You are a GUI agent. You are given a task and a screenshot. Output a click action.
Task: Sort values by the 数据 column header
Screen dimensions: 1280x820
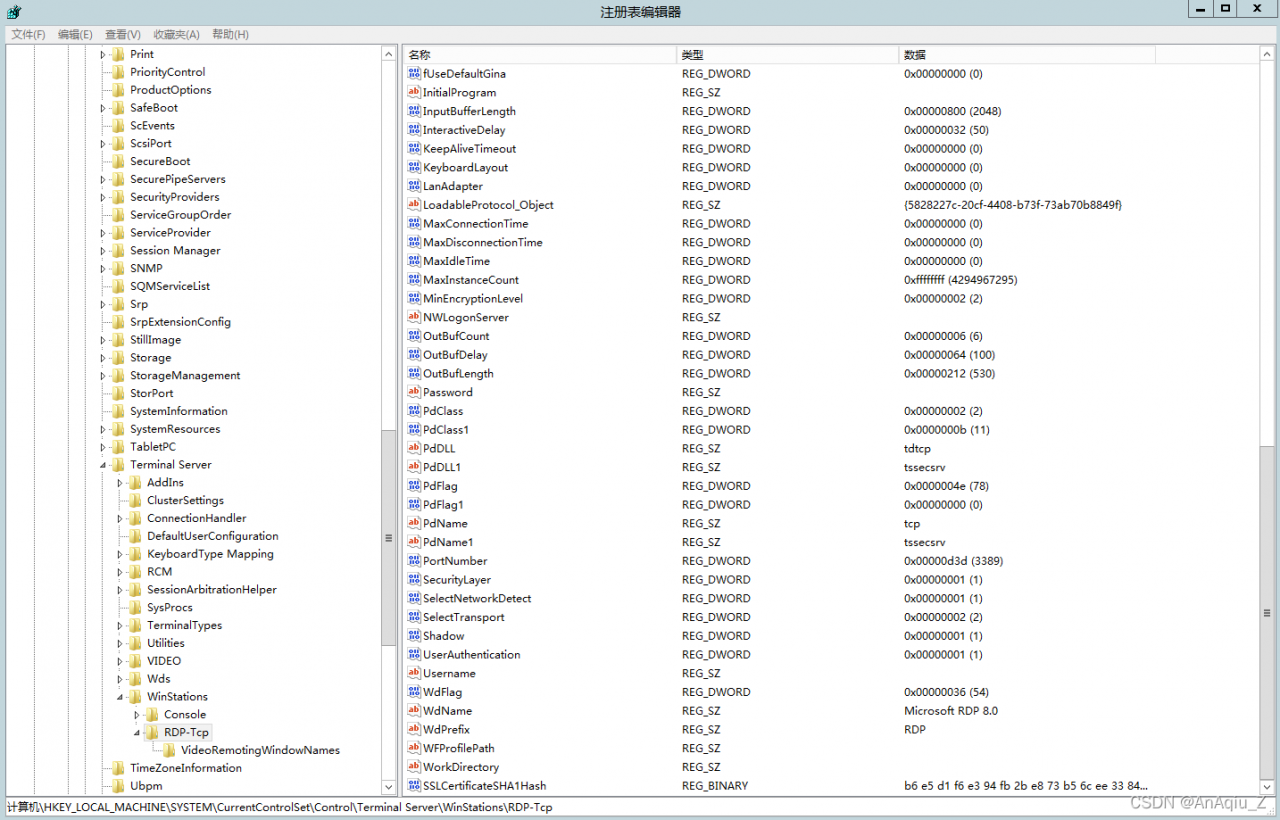click(x=1027, y=55)
